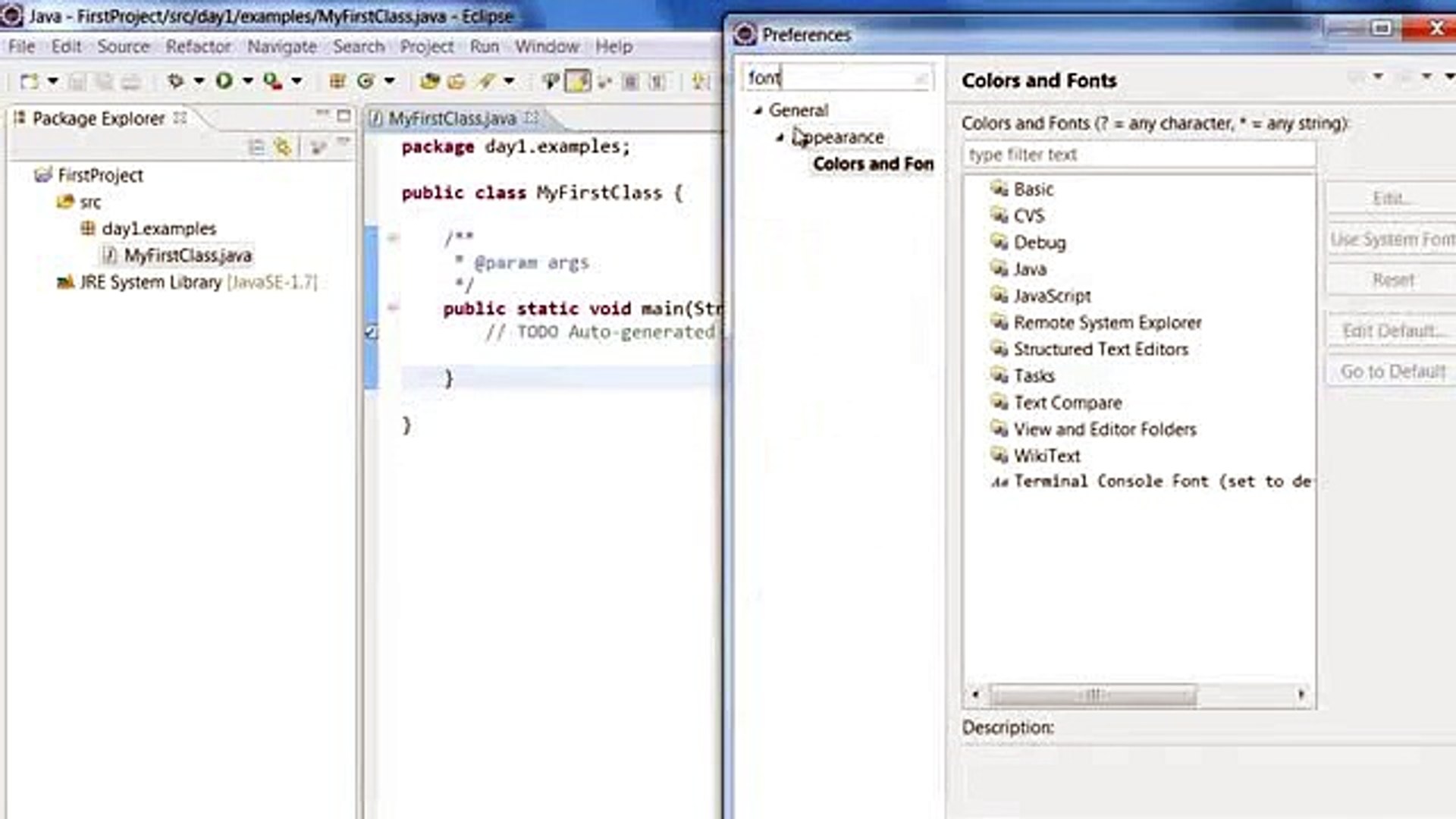The height and width of the screenshot is (819, 1456).
Task: Expand the Appearance node in Preferences tree
Action: click(x=779, y=137)
